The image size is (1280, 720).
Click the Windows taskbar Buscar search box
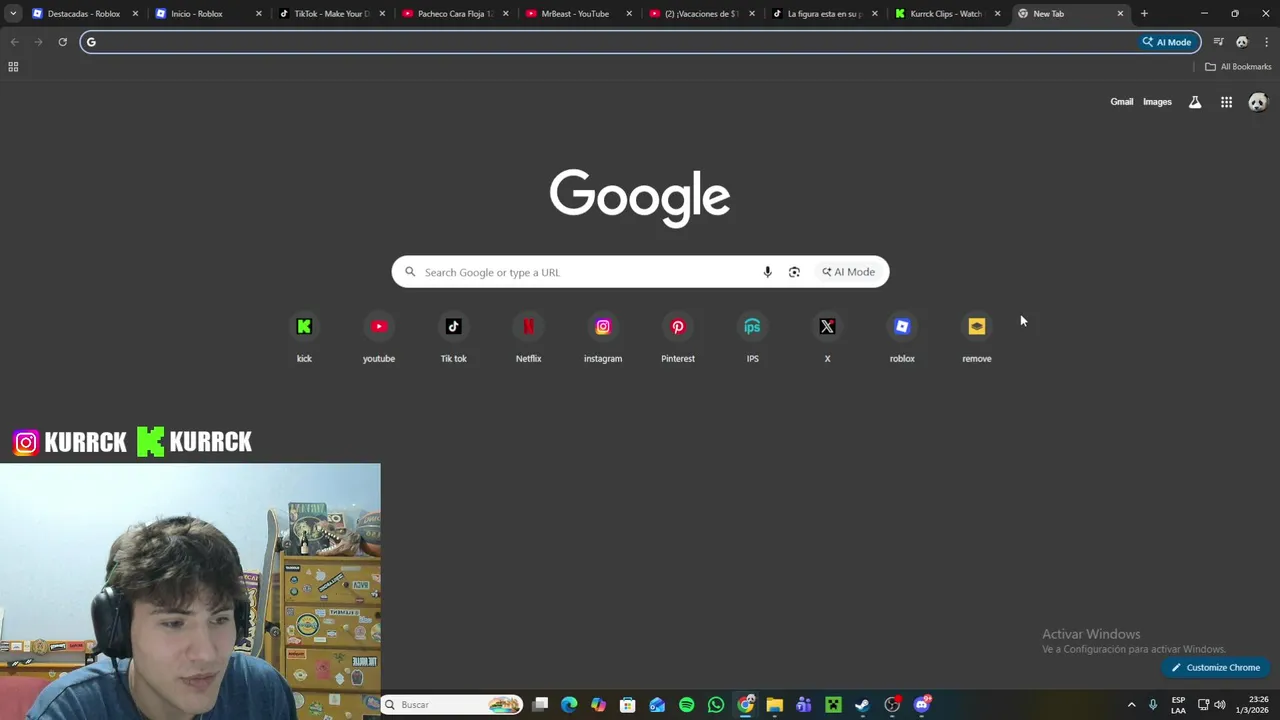click(x=453, y=705)
